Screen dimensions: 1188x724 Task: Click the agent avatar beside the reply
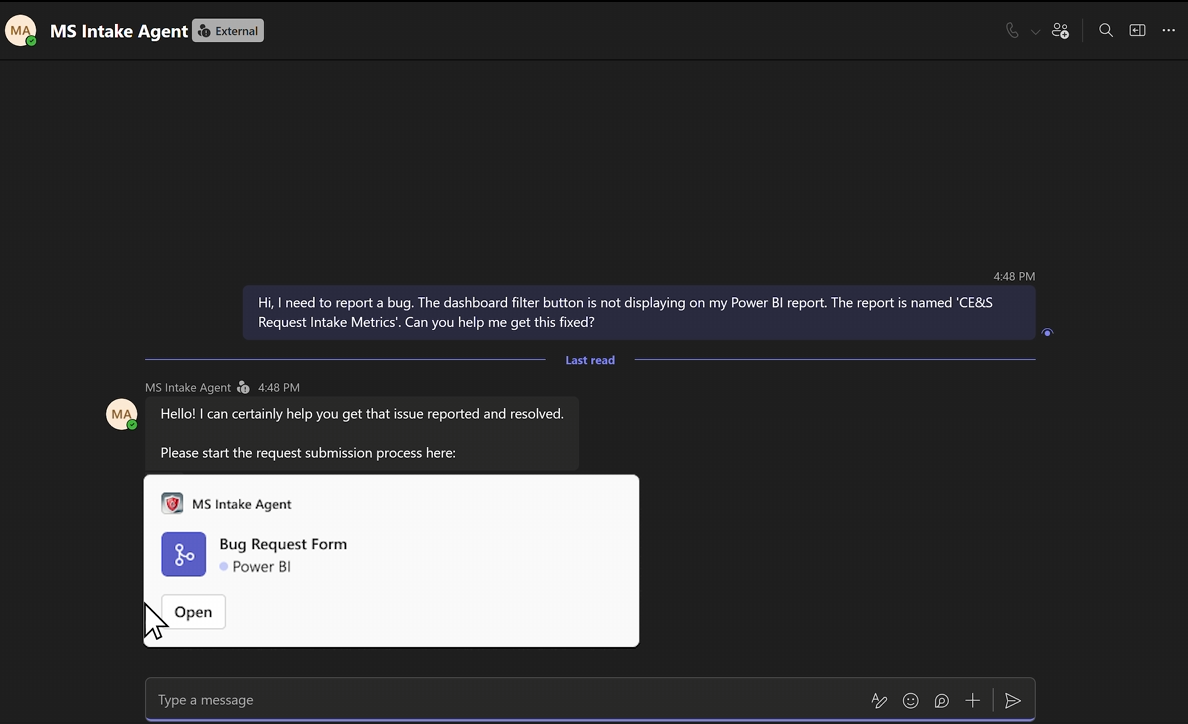tap(121, 414)
